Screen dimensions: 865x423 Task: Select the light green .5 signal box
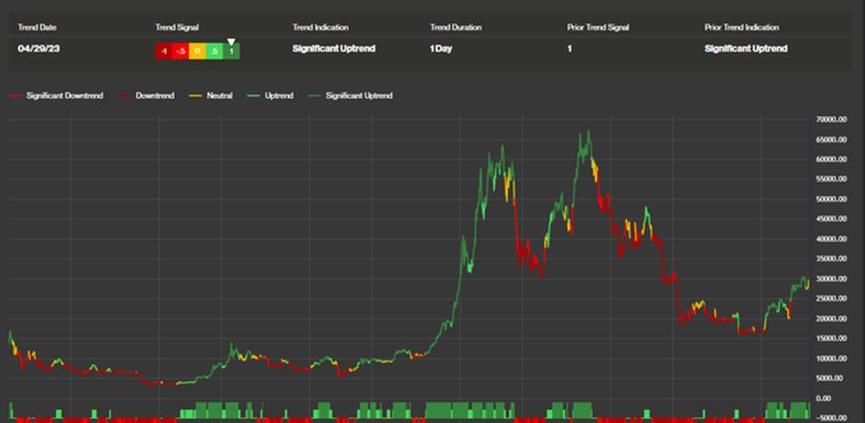click(x=214, y=51)
